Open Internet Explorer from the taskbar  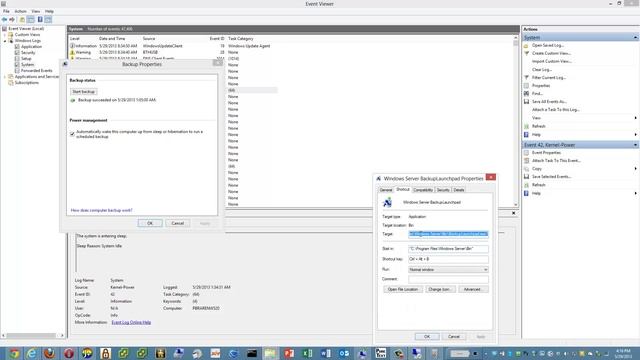(31, 353)
